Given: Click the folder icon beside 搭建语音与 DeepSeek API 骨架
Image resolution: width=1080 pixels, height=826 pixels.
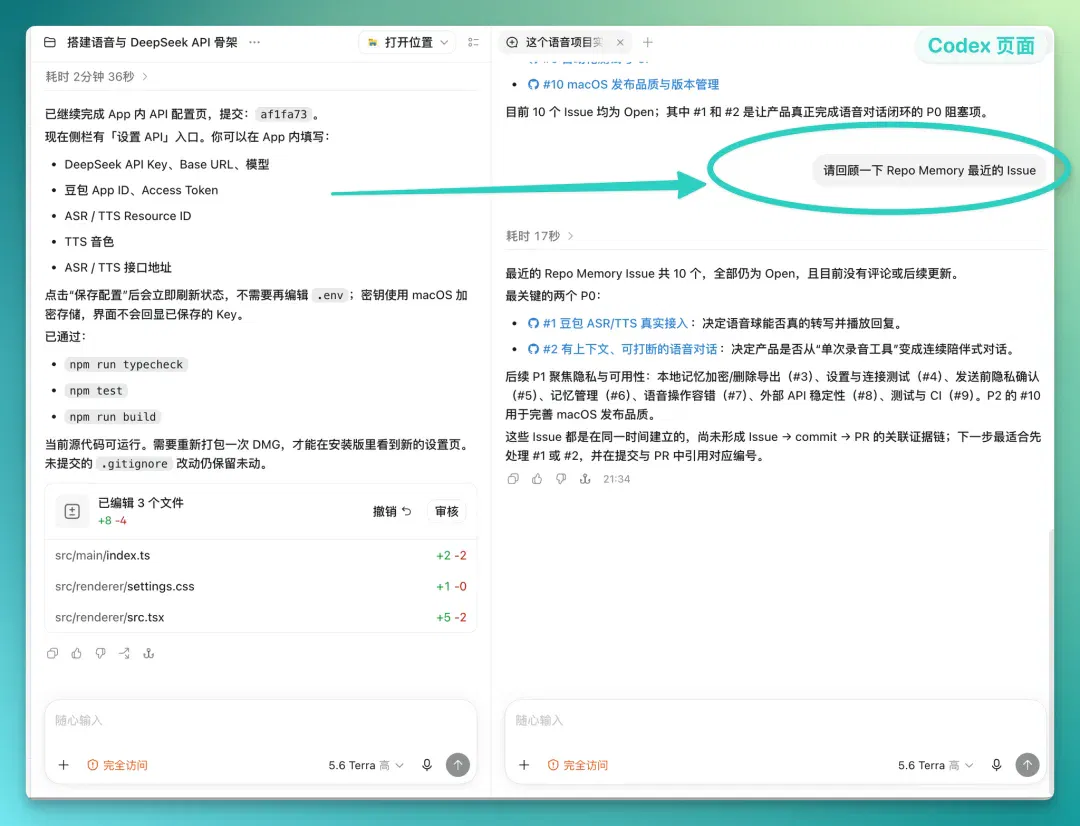Looking at the screenshot, I should tap(50, 43).
